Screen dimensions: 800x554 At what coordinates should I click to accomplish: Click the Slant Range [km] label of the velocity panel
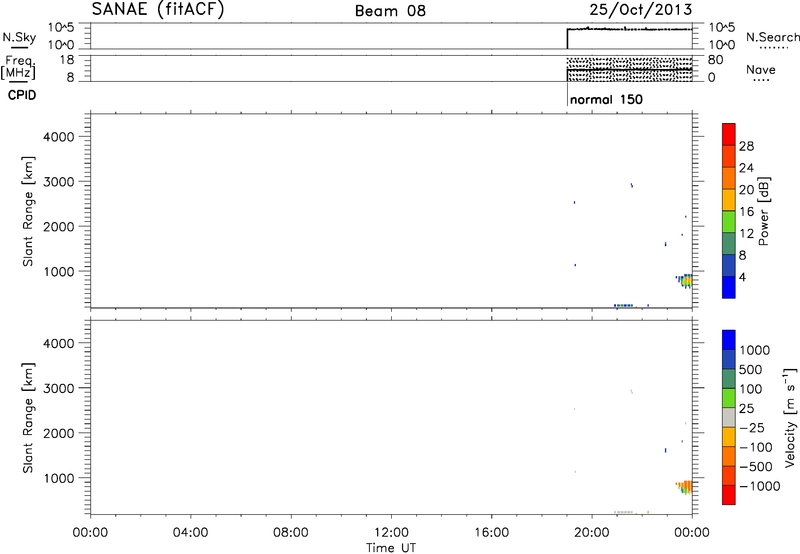pos(28,418)
